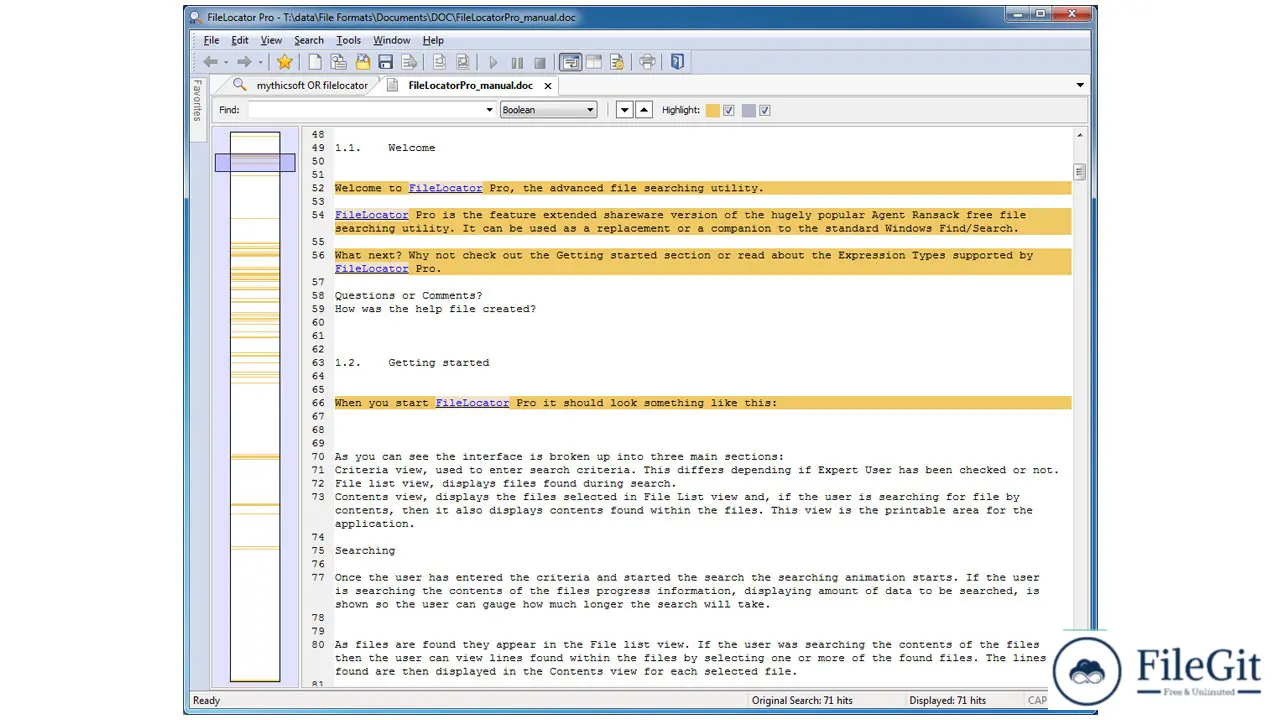Click heading text '1.2. Getting started'

(412, 363)
